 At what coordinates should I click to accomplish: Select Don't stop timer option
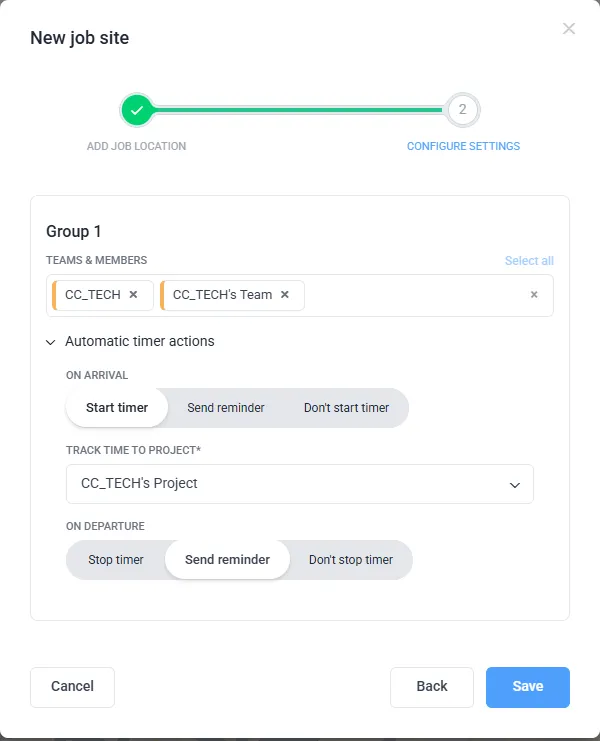pyautogui.click(x=350, y=560)
